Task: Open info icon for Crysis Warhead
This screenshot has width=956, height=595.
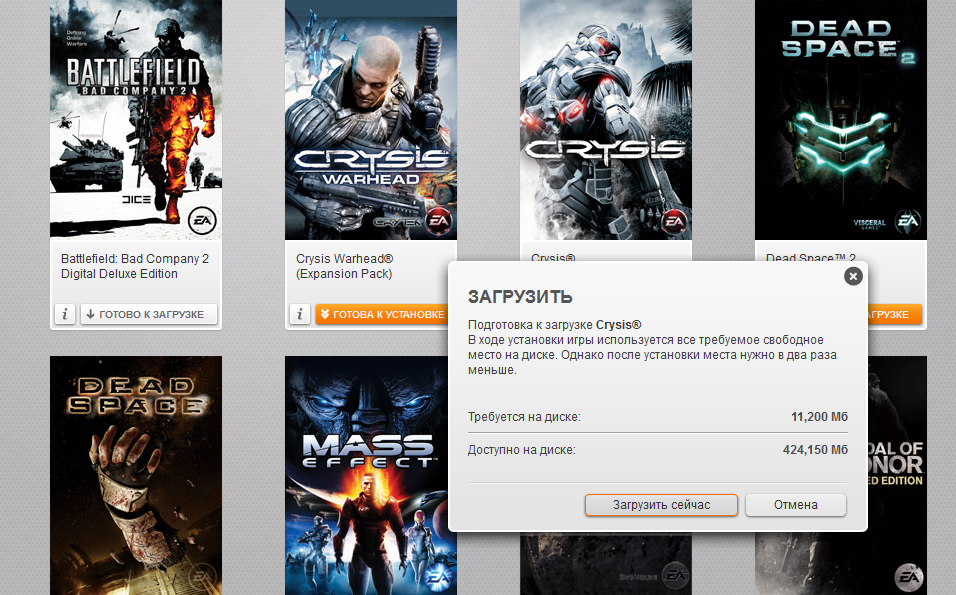Action: (300, 314)
